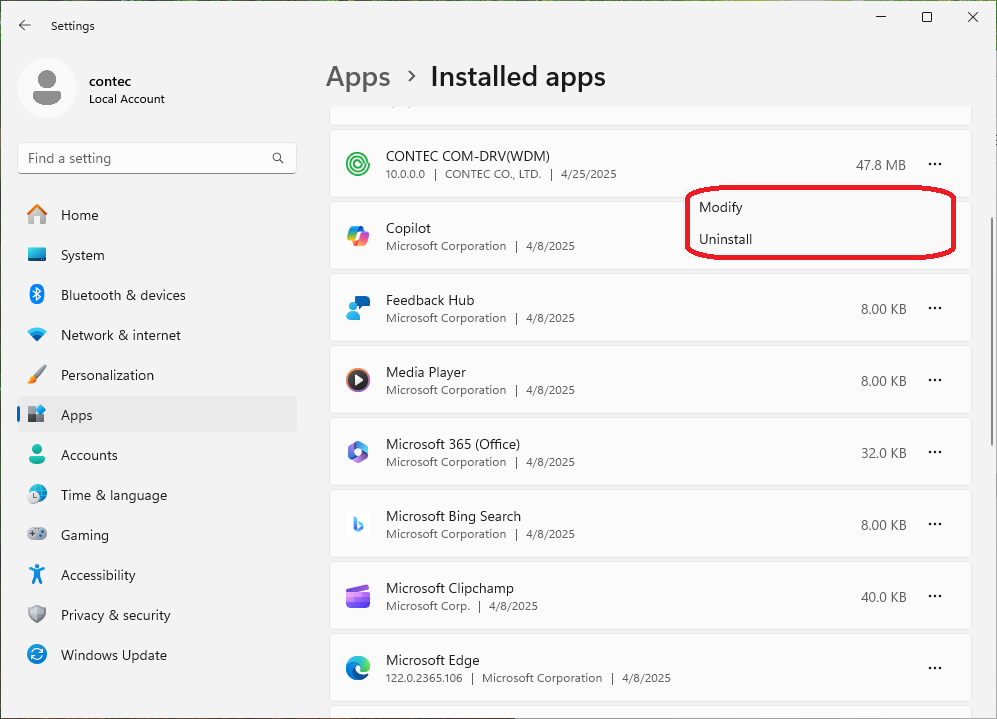Click the Microsoft Clipchamp icon
The width and height of the screenshot is (997, 719).
[358, 596]
